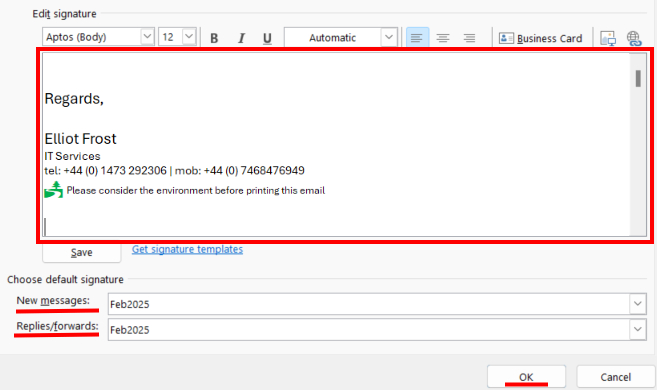Open the Automatic font color dropdown
The width and height of the screenshot is (657, 390).
point(389,37)
